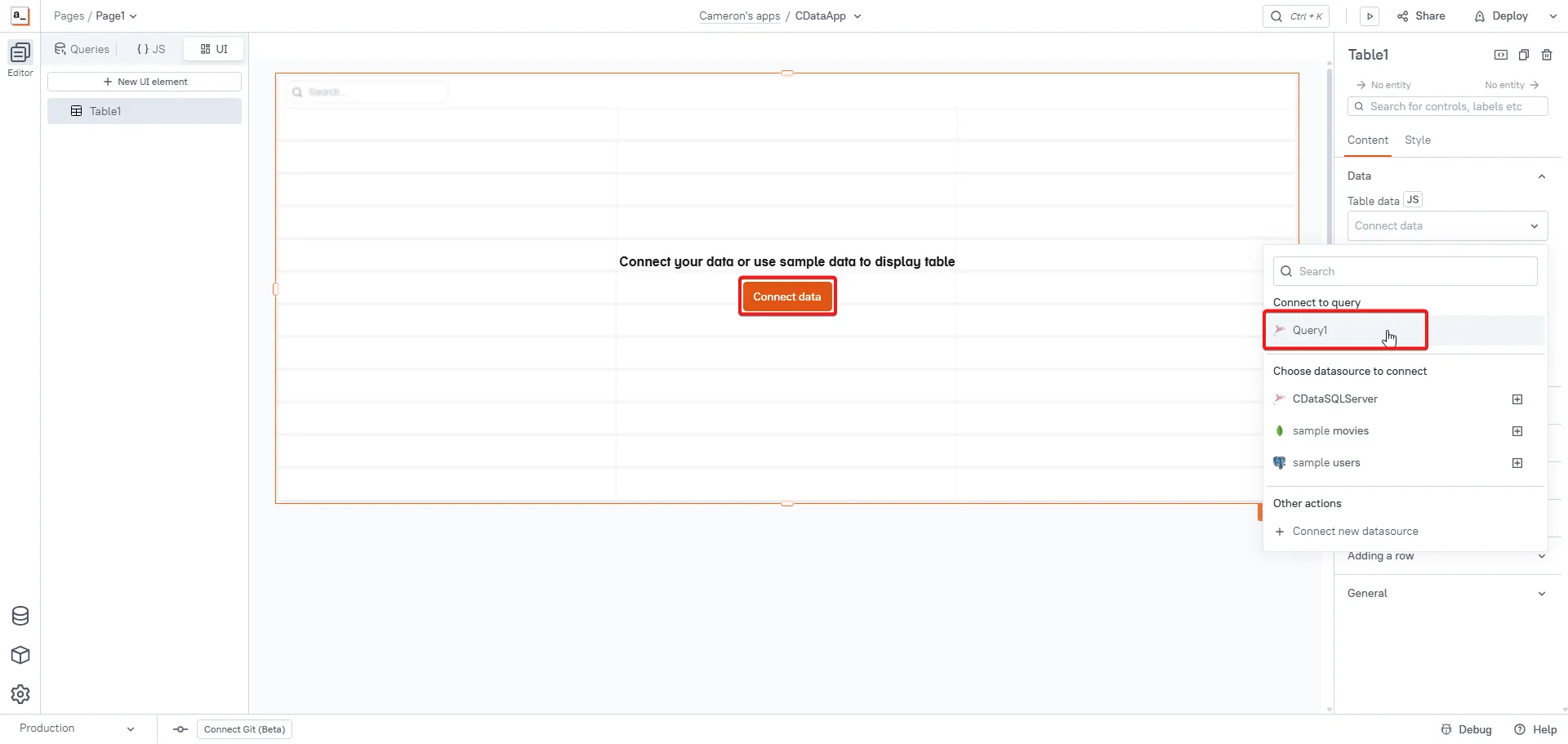Toggle JS mode for Table data
Image resolution: width=1568 pixels, height=744 pixels.
(x=1412, y=200)
